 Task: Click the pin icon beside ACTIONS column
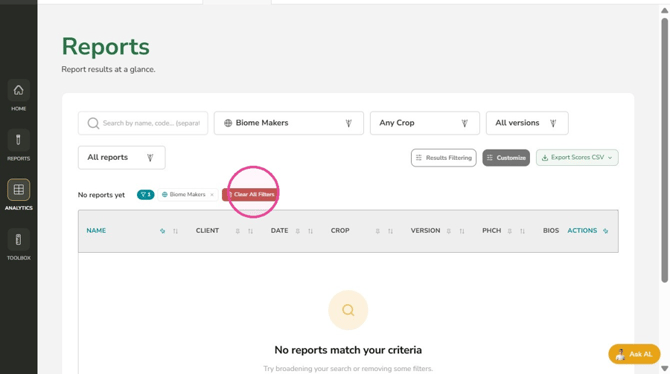[x=605, y=231]
